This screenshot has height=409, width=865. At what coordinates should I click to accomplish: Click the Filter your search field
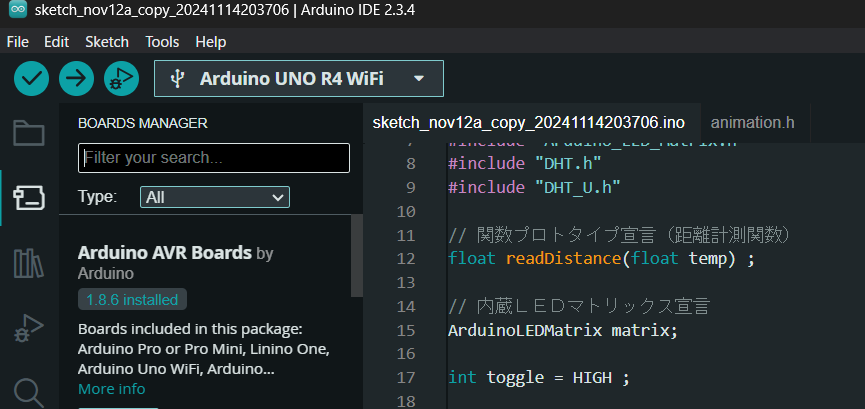[x=214, y=158]
